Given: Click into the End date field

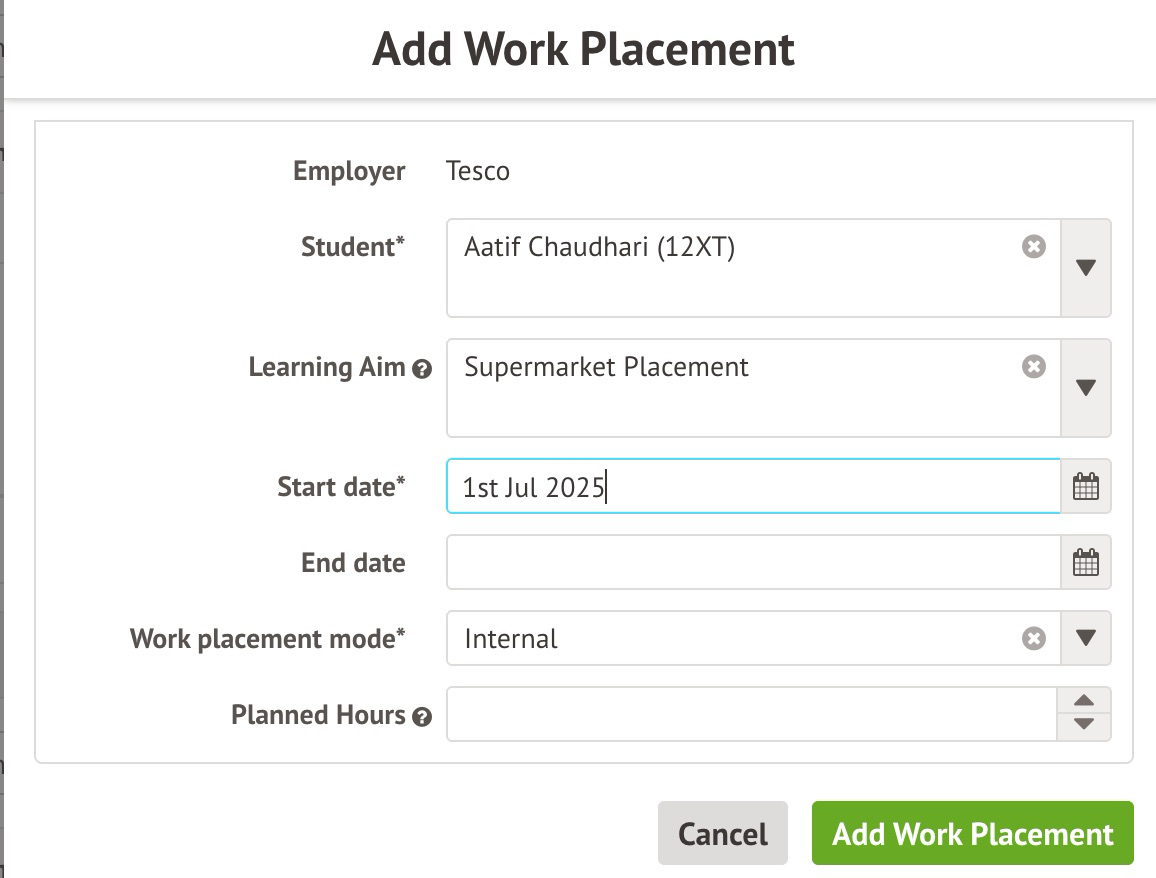Looking at the screenshot, I should 752,563.
